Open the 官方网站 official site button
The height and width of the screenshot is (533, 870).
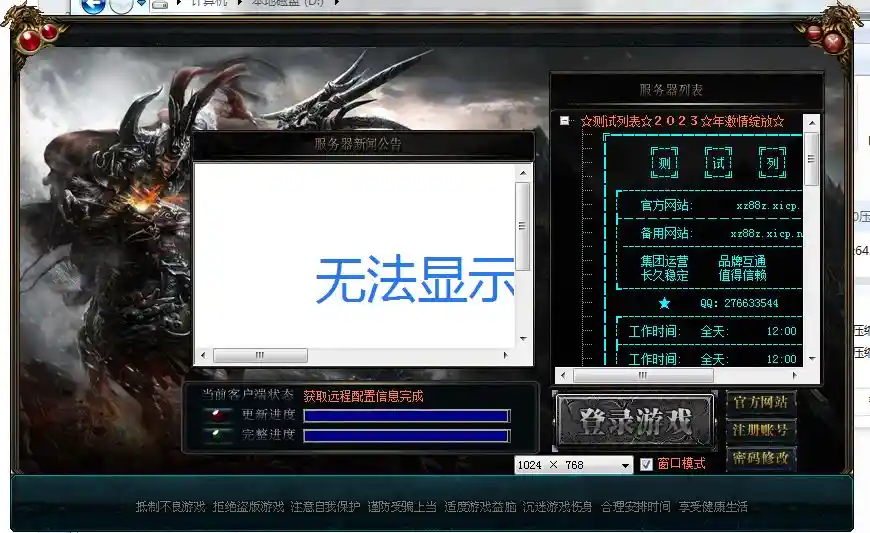[x=761, y=403]
